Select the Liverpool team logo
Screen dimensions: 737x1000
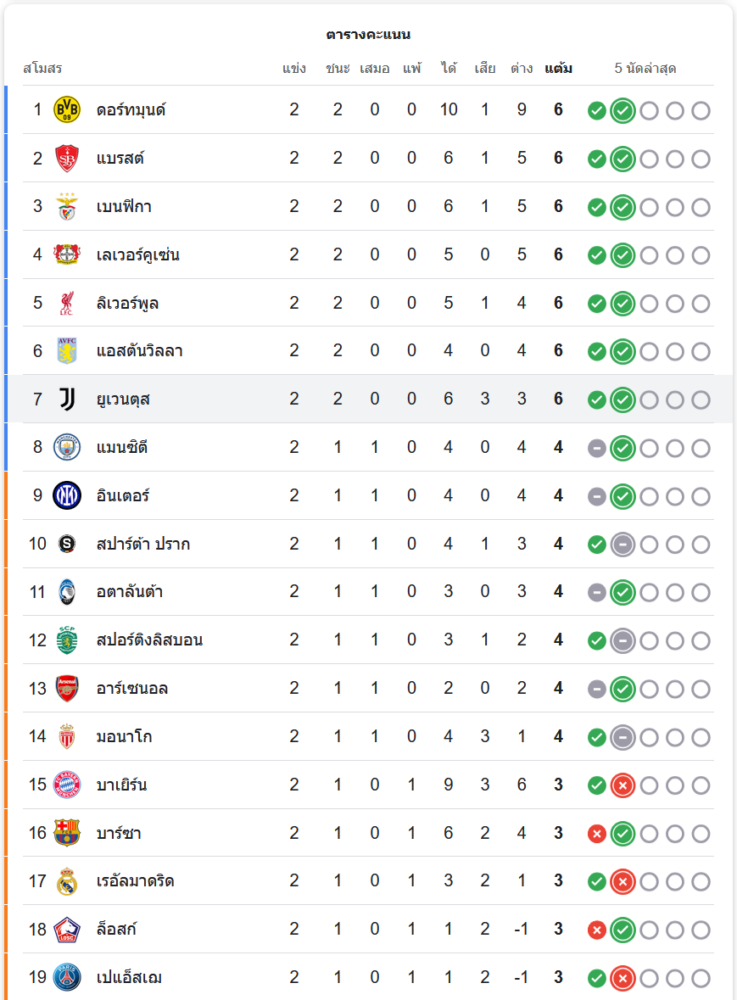point(67,303)
